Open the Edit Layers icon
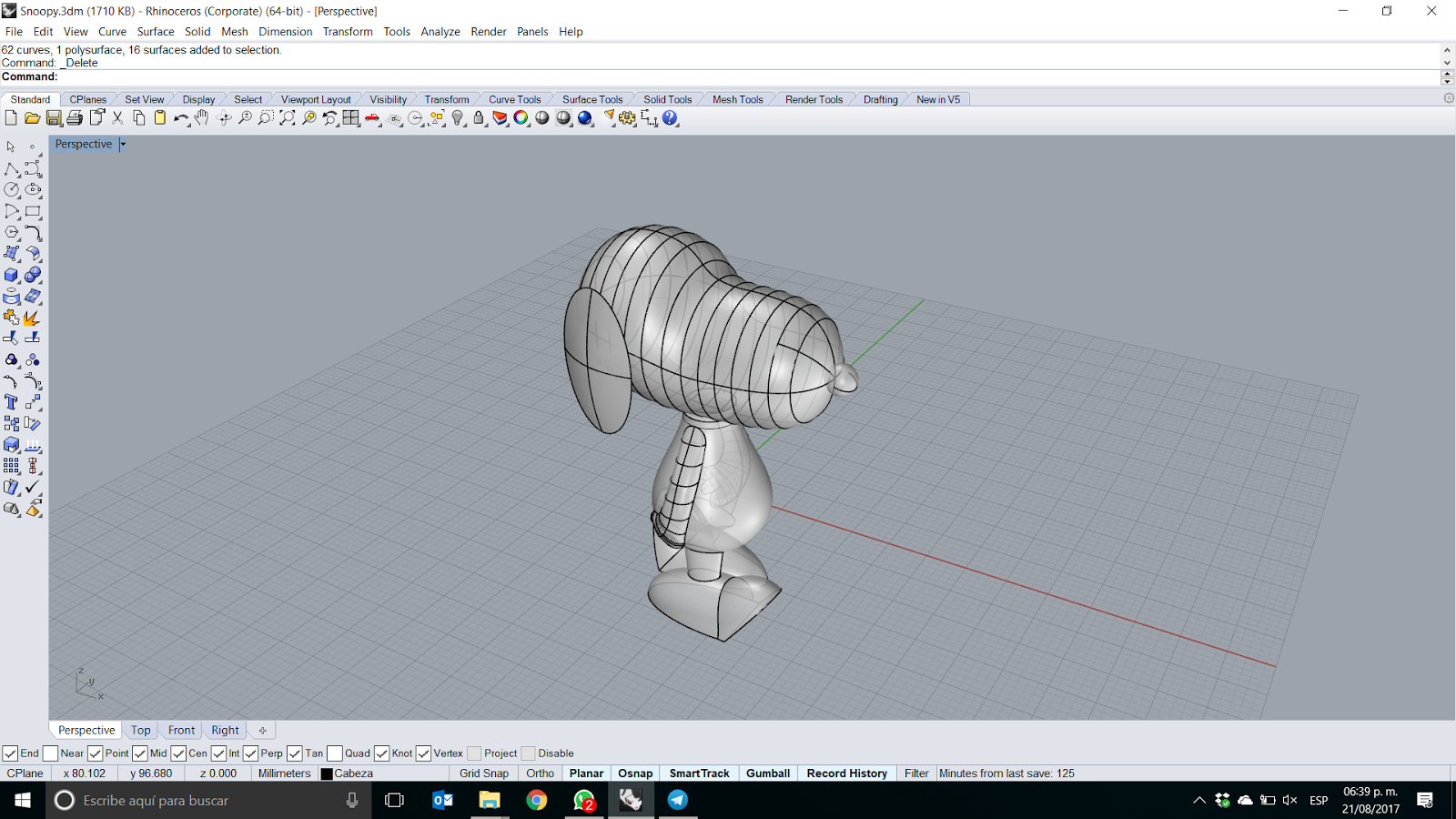 pos(500,118)
